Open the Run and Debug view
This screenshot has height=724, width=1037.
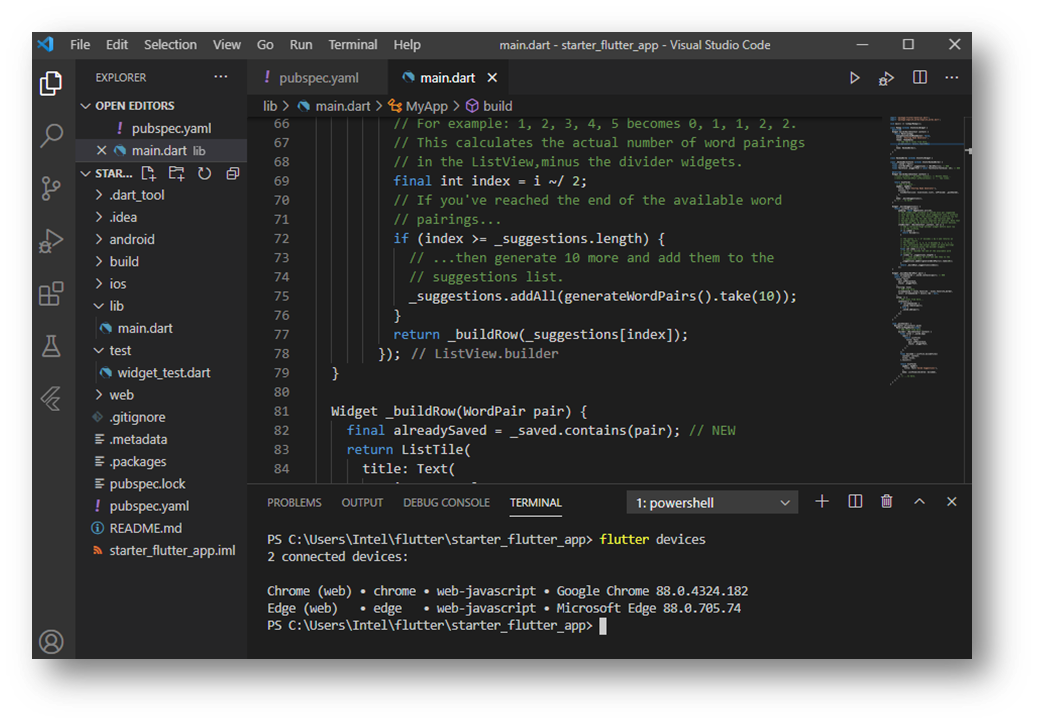point(51,241)
